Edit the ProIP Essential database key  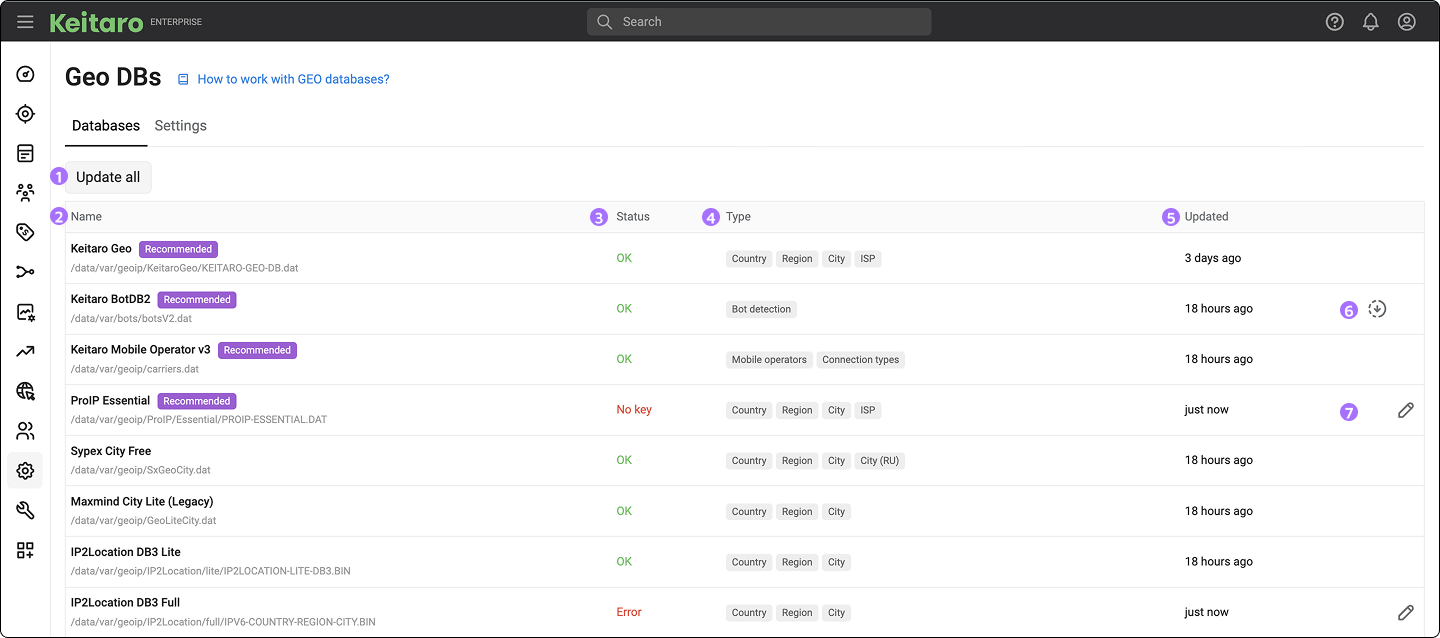[x=1405, y=410]
